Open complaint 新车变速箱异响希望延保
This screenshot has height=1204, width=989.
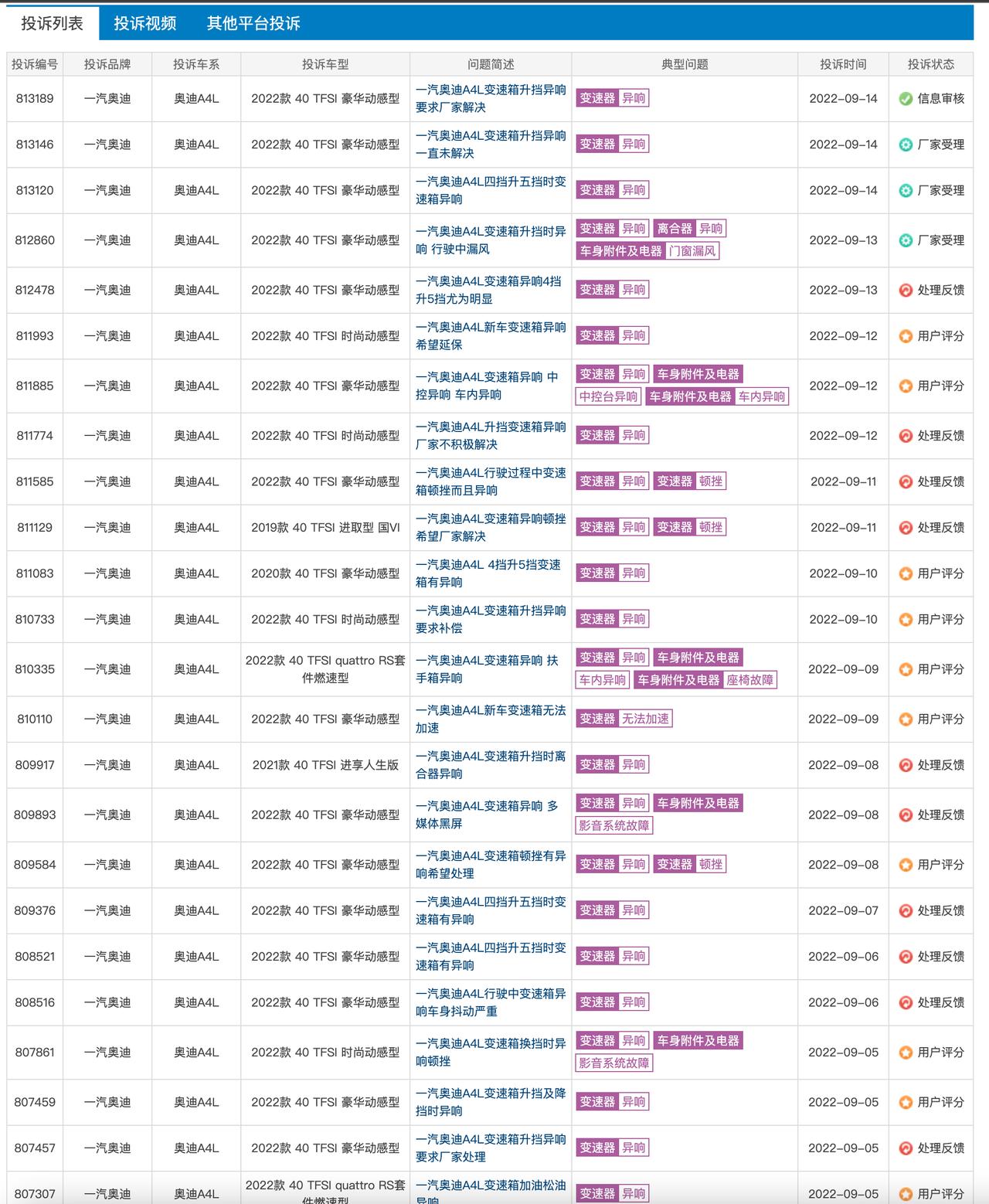click(x=491, y=336)
